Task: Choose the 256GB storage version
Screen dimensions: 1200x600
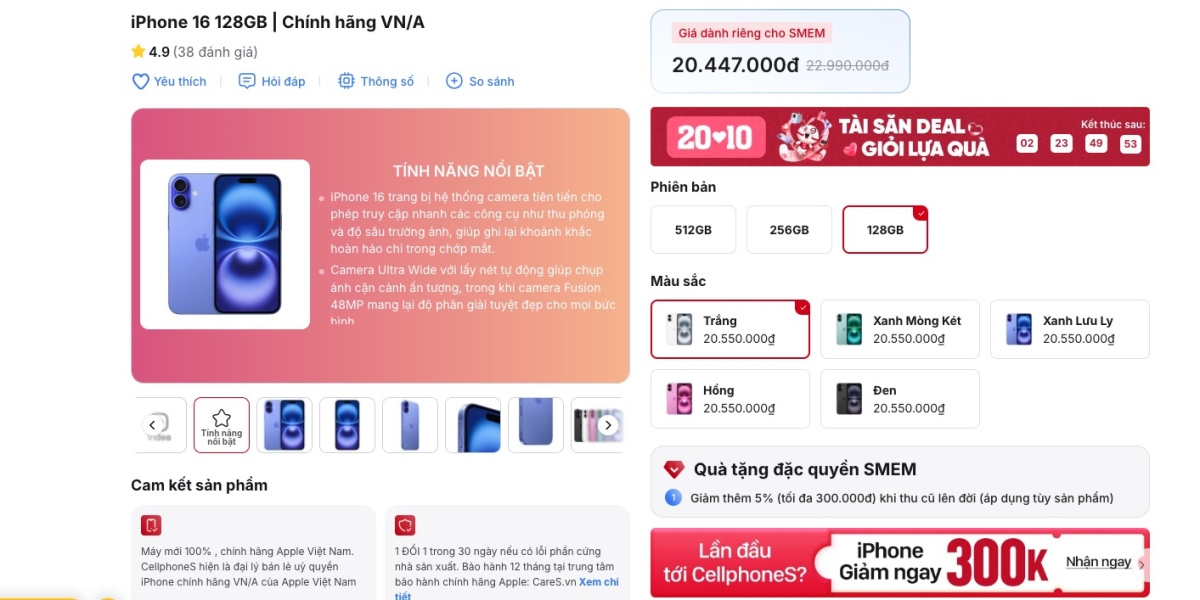Action: click(789, 230)
